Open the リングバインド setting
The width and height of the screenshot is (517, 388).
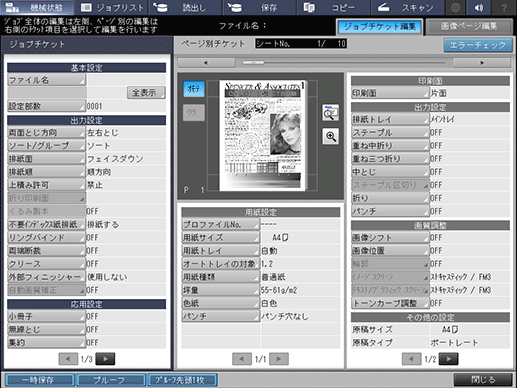click(46, 238)
